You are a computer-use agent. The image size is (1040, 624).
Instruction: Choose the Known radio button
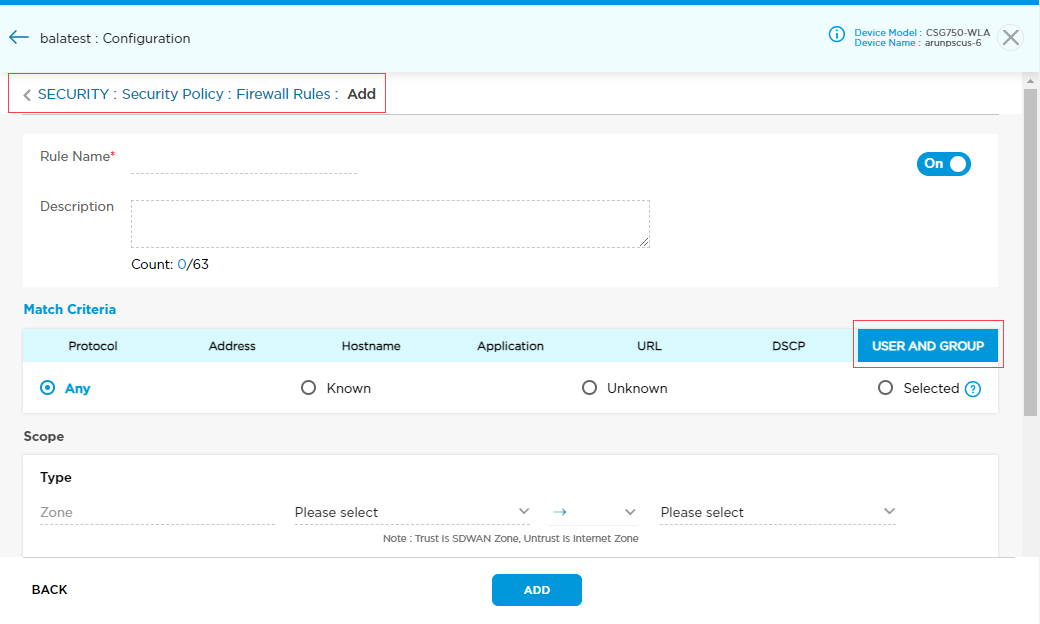point(309,388)
